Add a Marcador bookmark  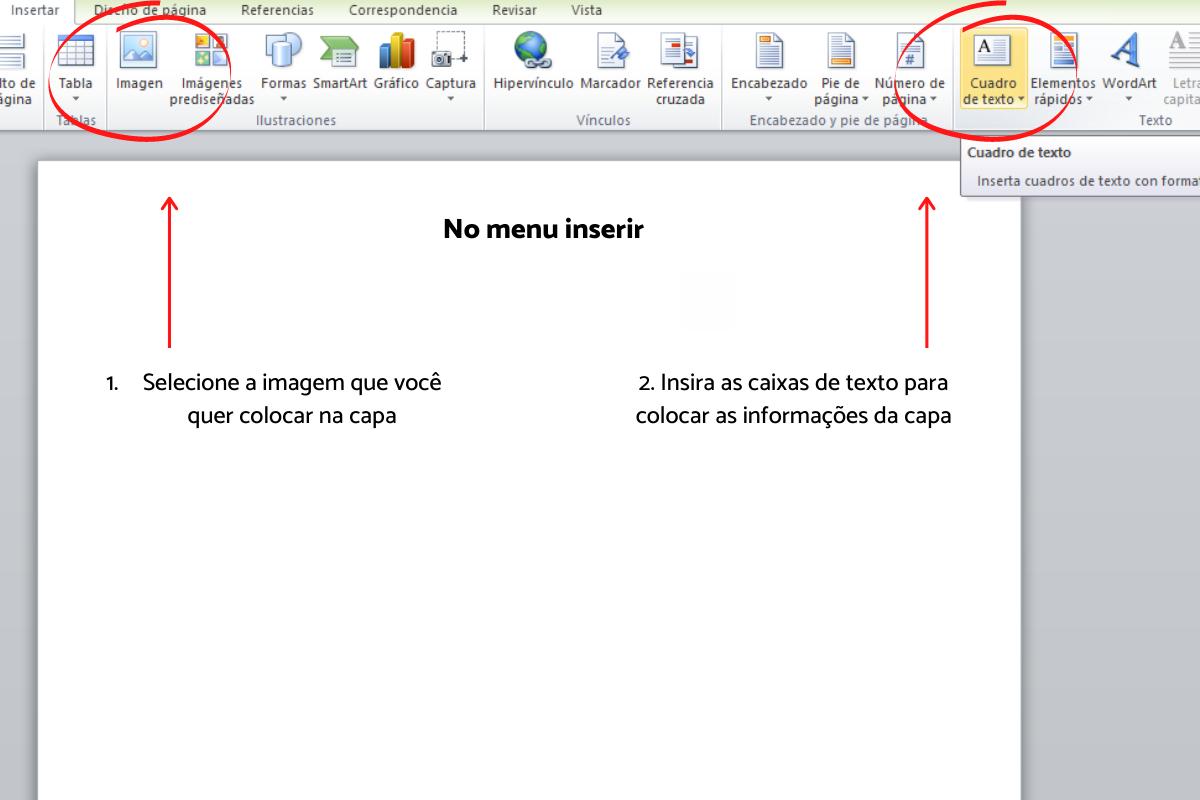610,52
